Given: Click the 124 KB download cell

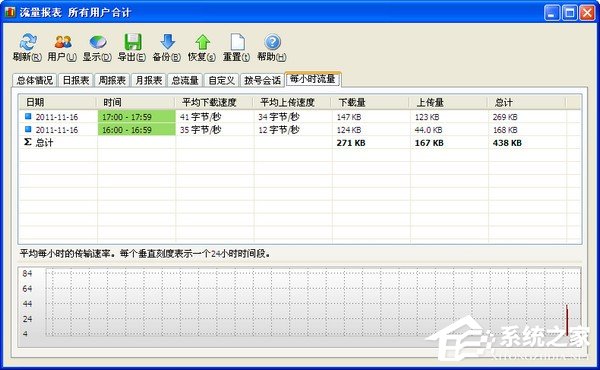Looking at the screenshot, I should 371,130.
